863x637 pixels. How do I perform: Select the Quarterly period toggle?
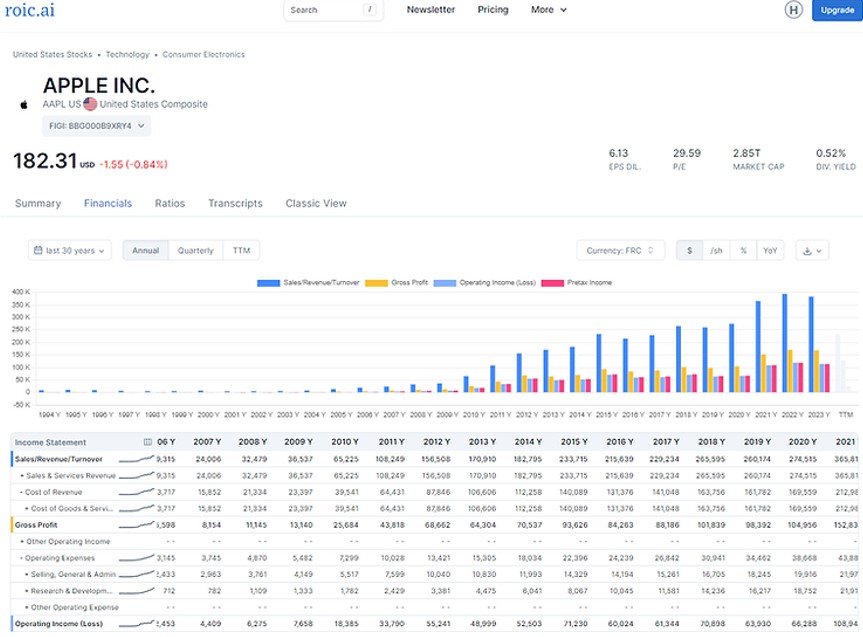coord(195,251)
